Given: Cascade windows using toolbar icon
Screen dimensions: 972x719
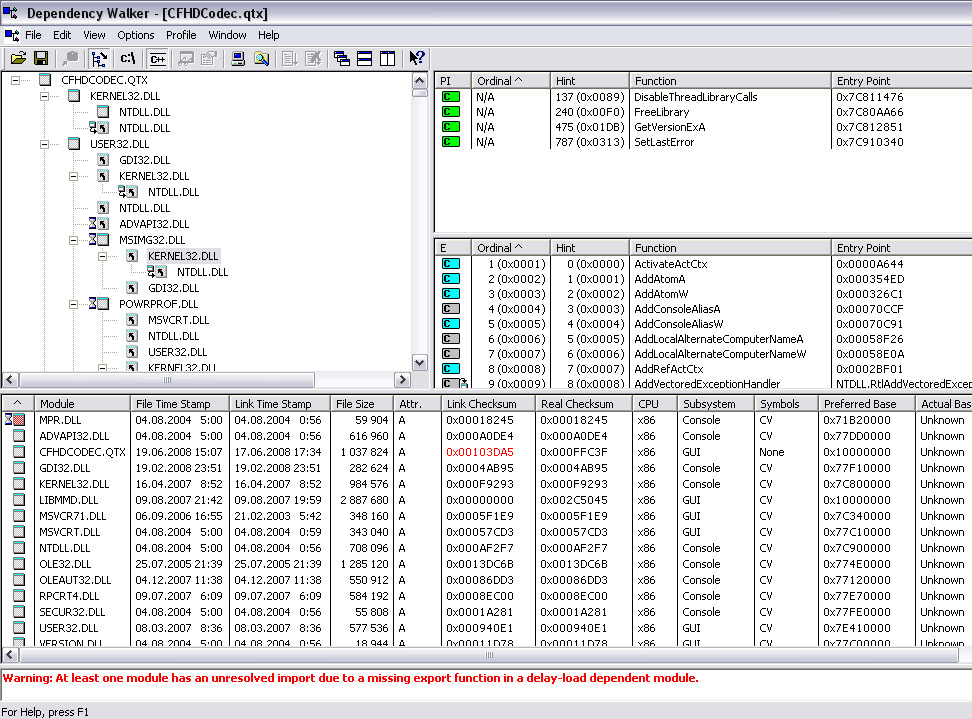Looking at the screenshot, I should [x=342, y=59].
